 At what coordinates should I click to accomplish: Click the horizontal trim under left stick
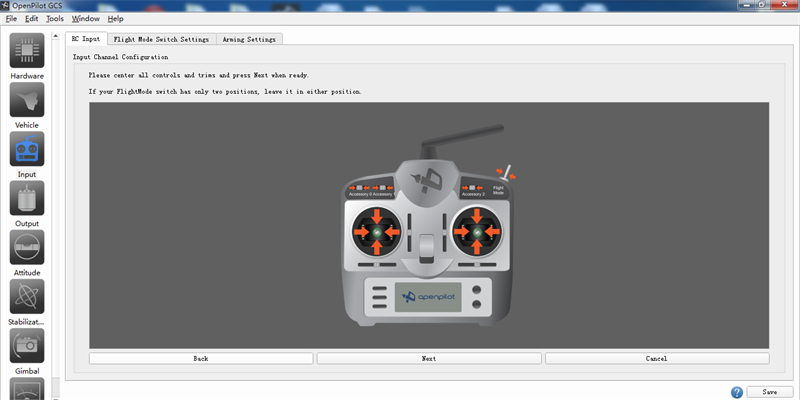point(377,265)
